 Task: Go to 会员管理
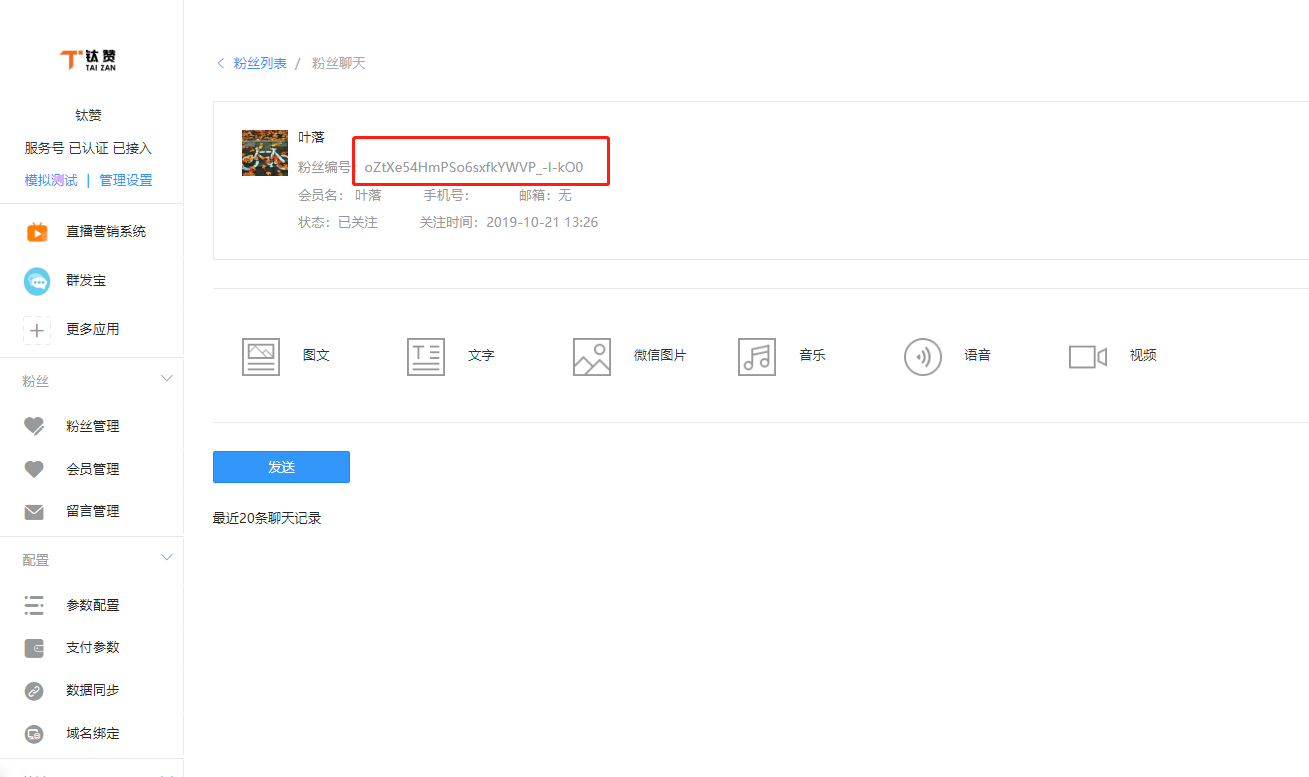coord(91,469)
